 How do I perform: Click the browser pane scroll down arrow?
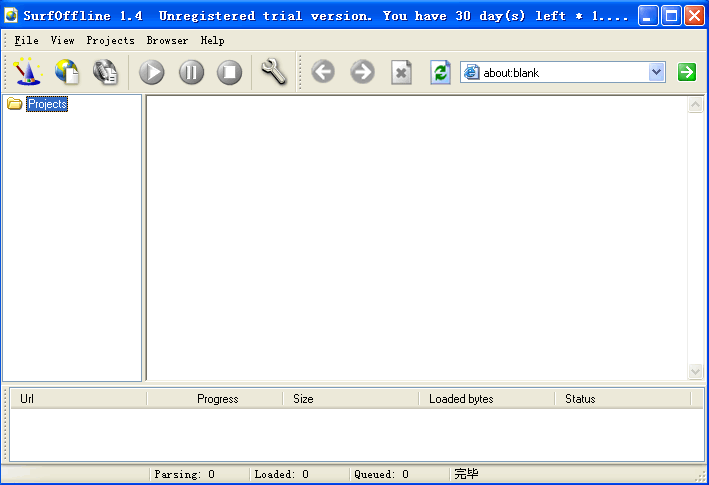[695, 372]
